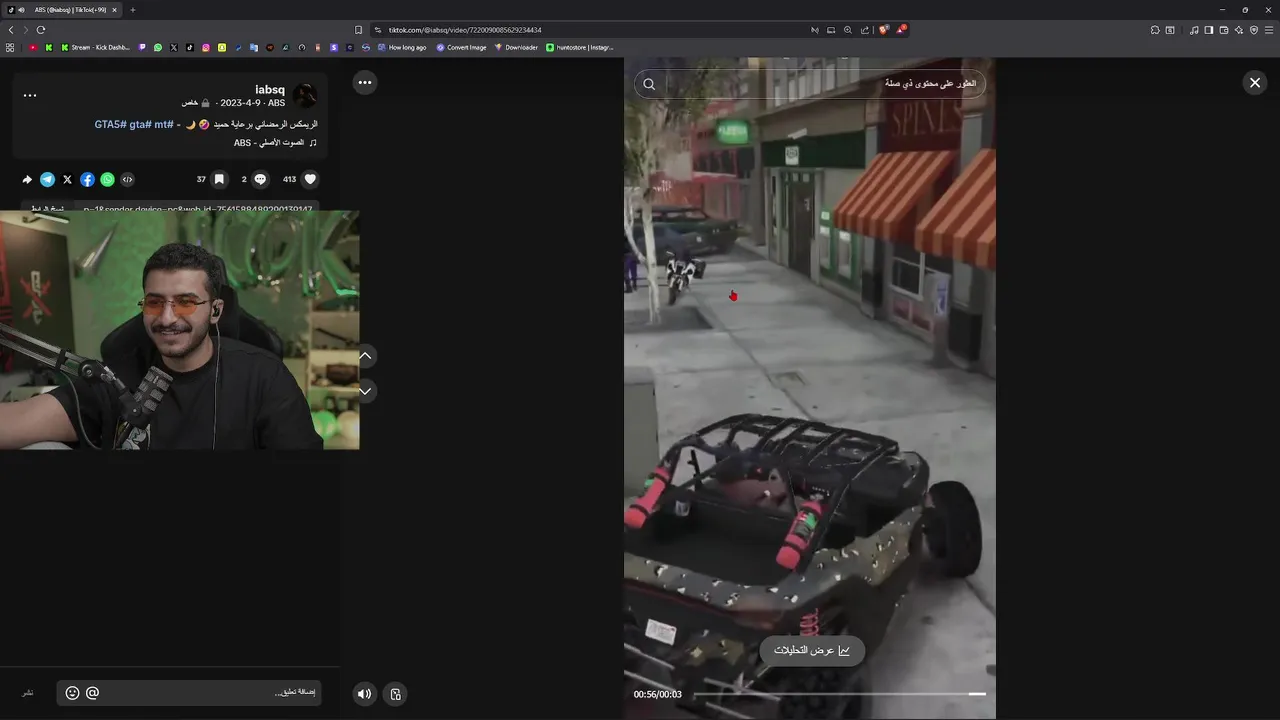The image size is (1280, 720).
Task: Open the Leo AI sparkle icon
Action: point(1239,30)
